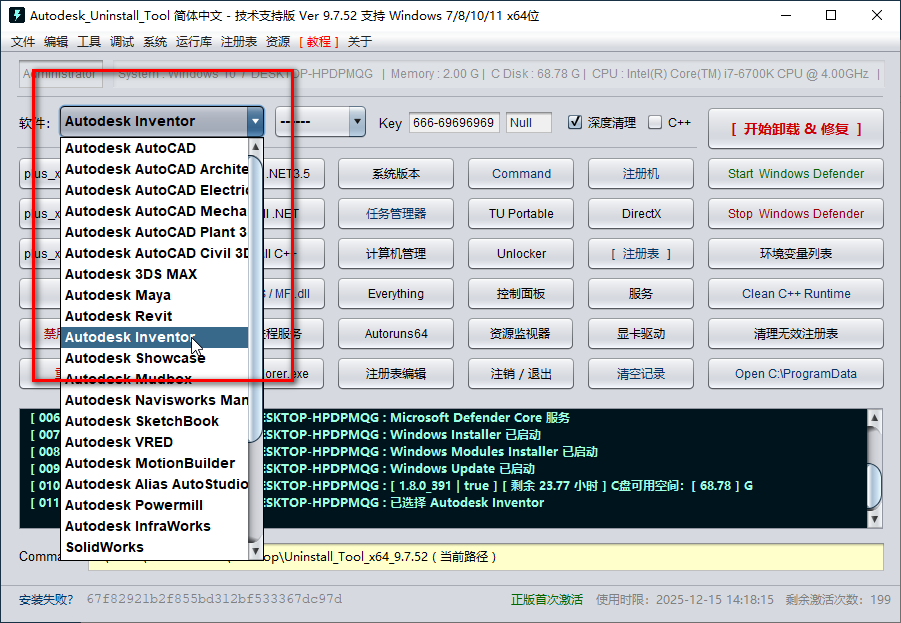The image size is (901, 623).
Task: Select Autodesk AutoCAD in the list
Action: coord(155,148)
